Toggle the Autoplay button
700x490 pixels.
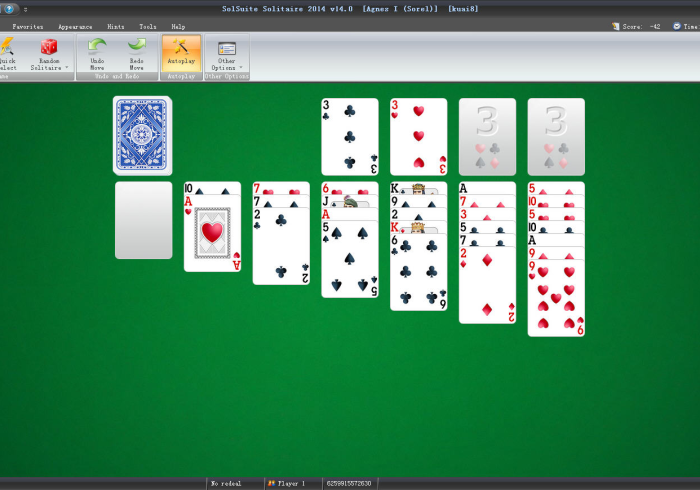(181, 52)
